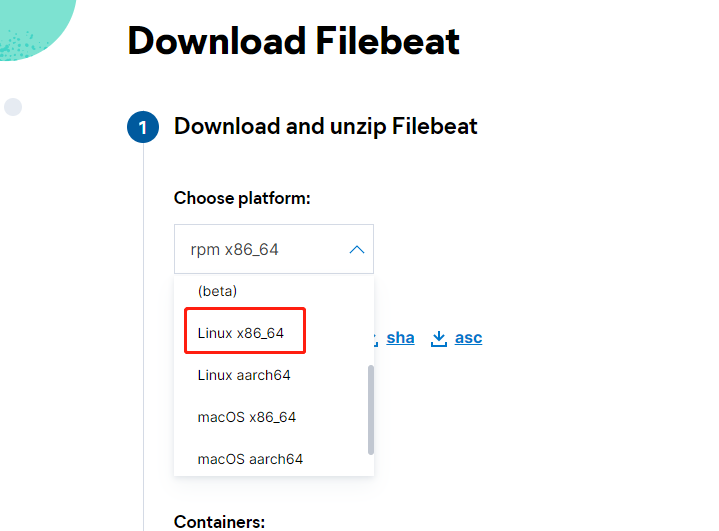Open the sha checksum link
This screenshot has height=531, width=719.
pyautogui.click(x=400, y=338)
